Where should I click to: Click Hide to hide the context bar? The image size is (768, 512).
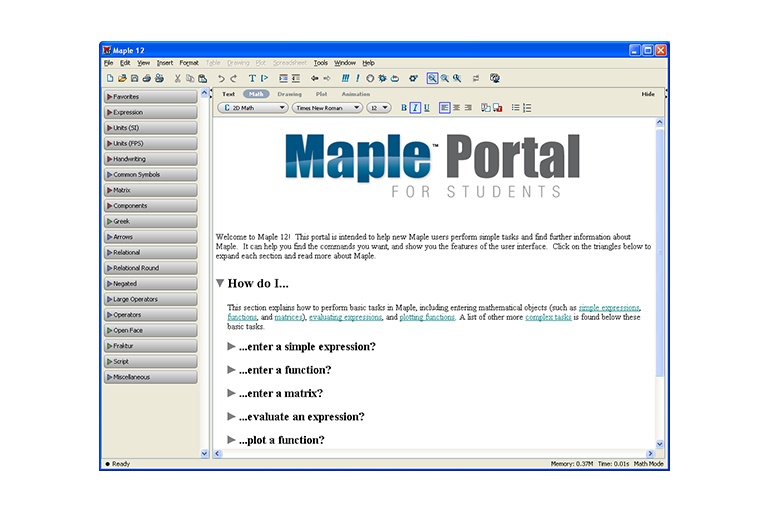click(x=648, y=94)
